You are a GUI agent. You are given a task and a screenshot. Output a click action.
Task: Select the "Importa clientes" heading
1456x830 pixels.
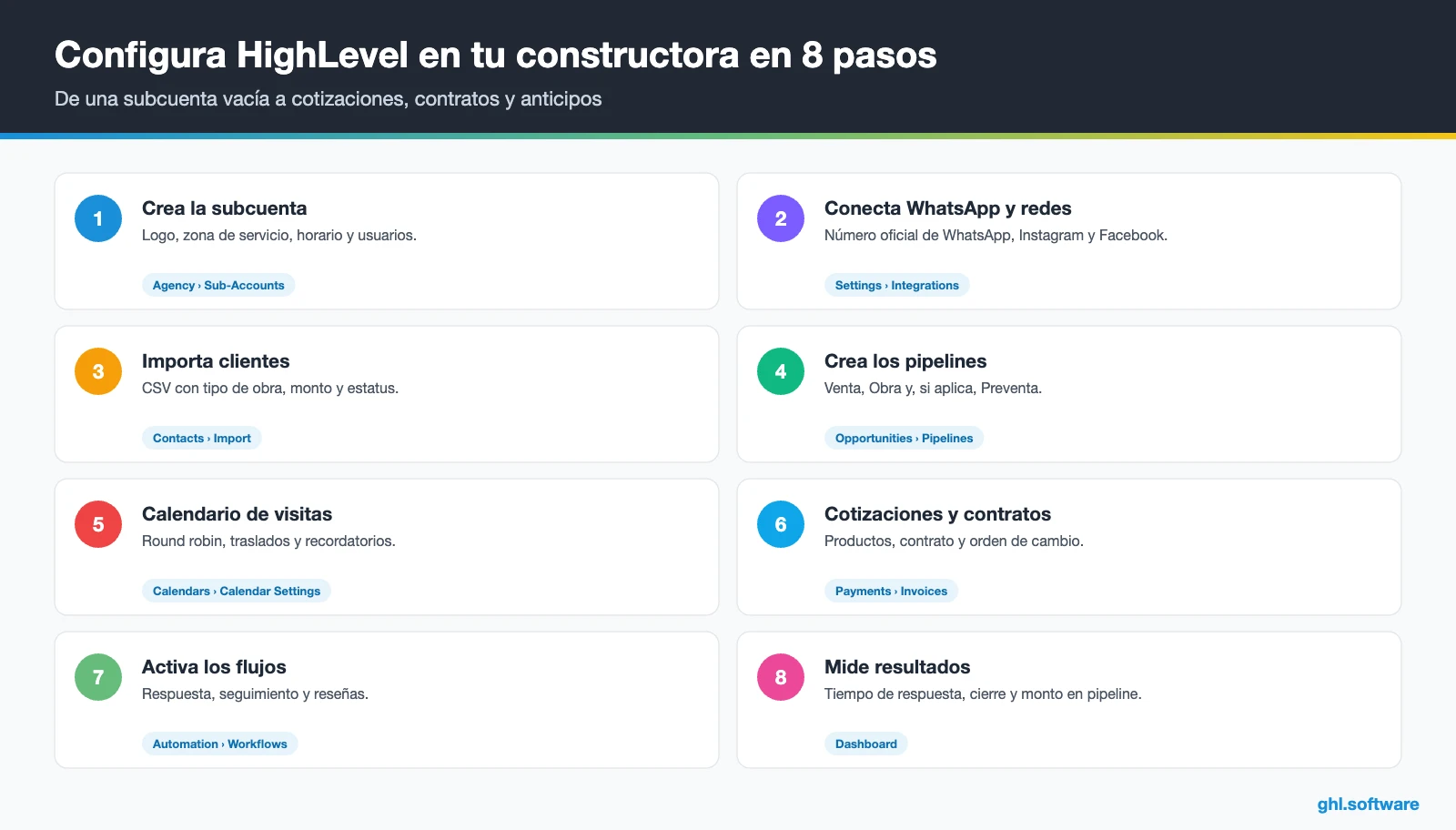coord(216,361)
